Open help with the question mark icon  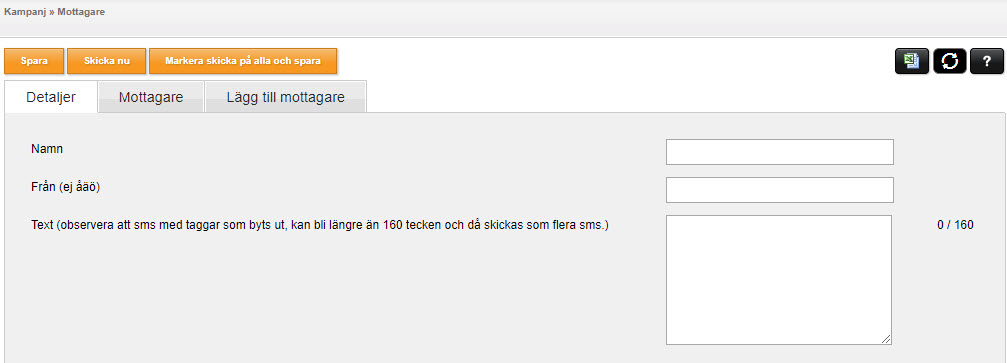[x=986, y=61]
